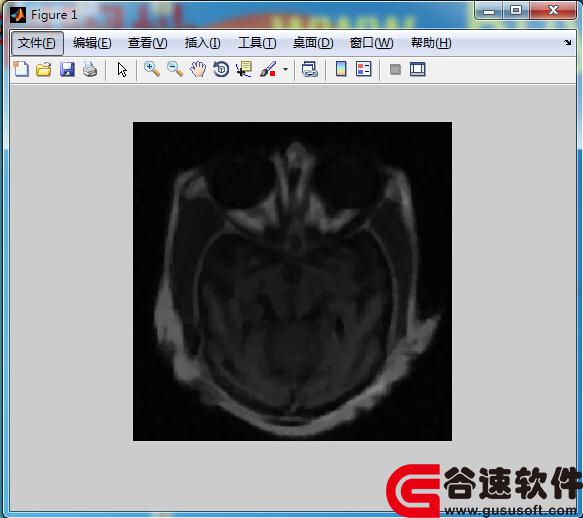This screenshot has width=583, height=518.
Task: Open the 文件(F) menu
Action: [37, 43]
